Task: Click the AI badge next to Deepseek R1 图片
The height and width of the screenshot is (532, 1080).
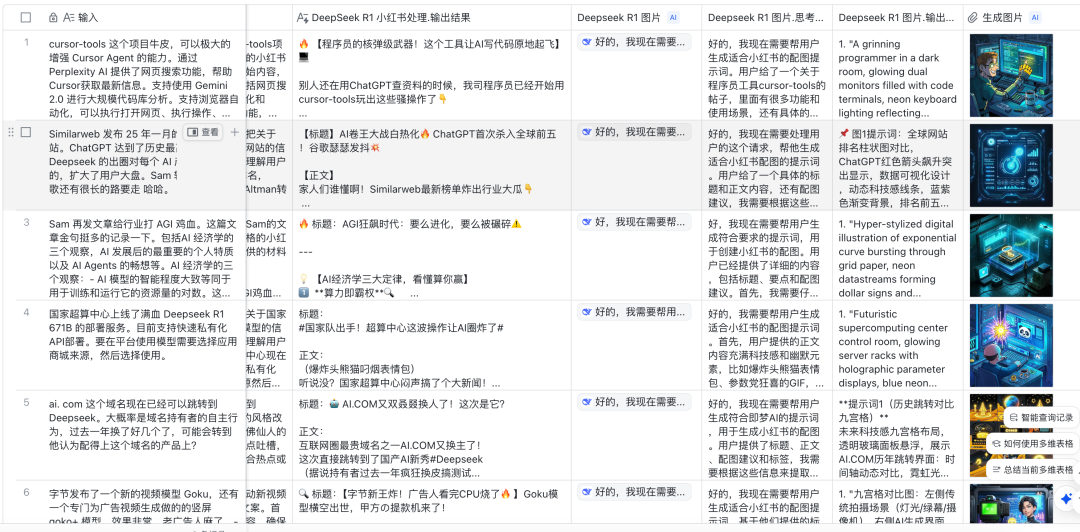Action: point(673,17)
